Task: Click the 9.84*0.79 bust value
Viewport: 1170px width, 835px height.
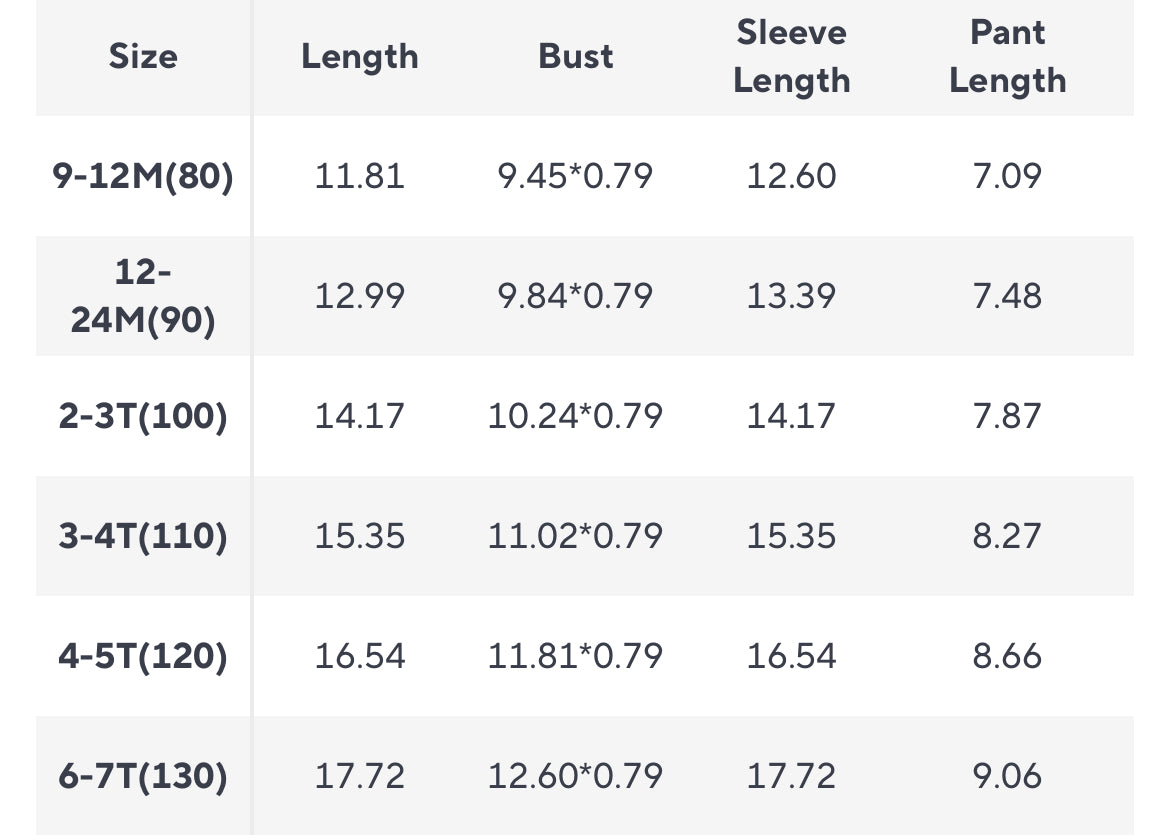Action: [x=575, y=296]
